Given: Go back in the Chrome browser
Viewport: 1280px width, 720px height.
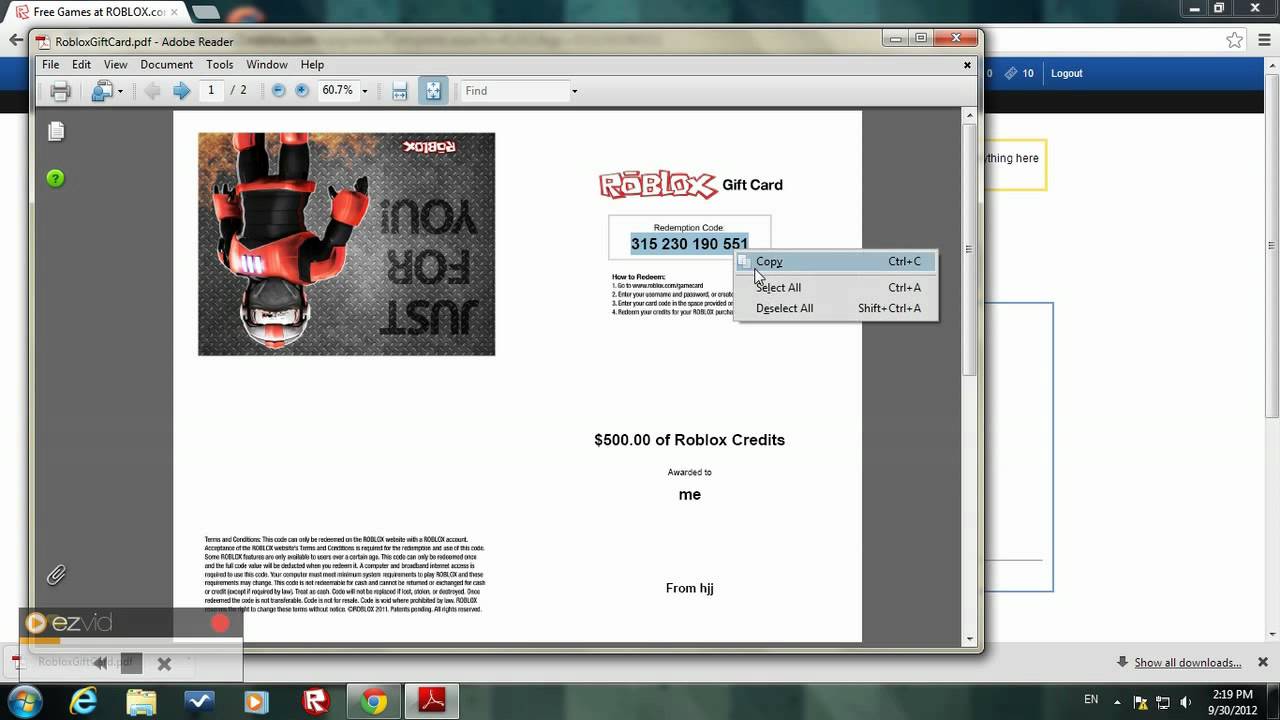Looking at the screenshot, I should tap(15, 40).
